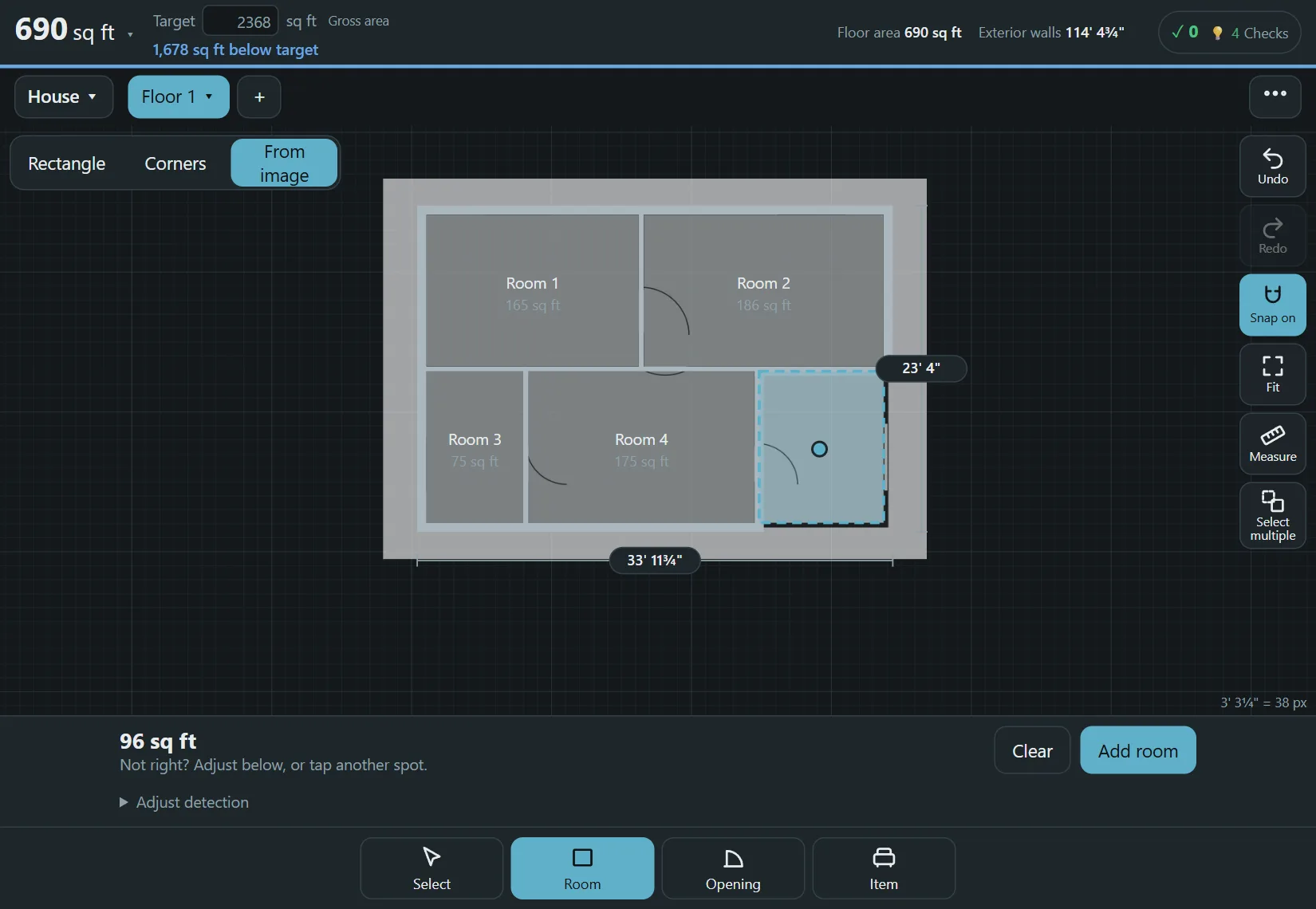
Task: Choose the Opening tool
Action: [733, 868]
